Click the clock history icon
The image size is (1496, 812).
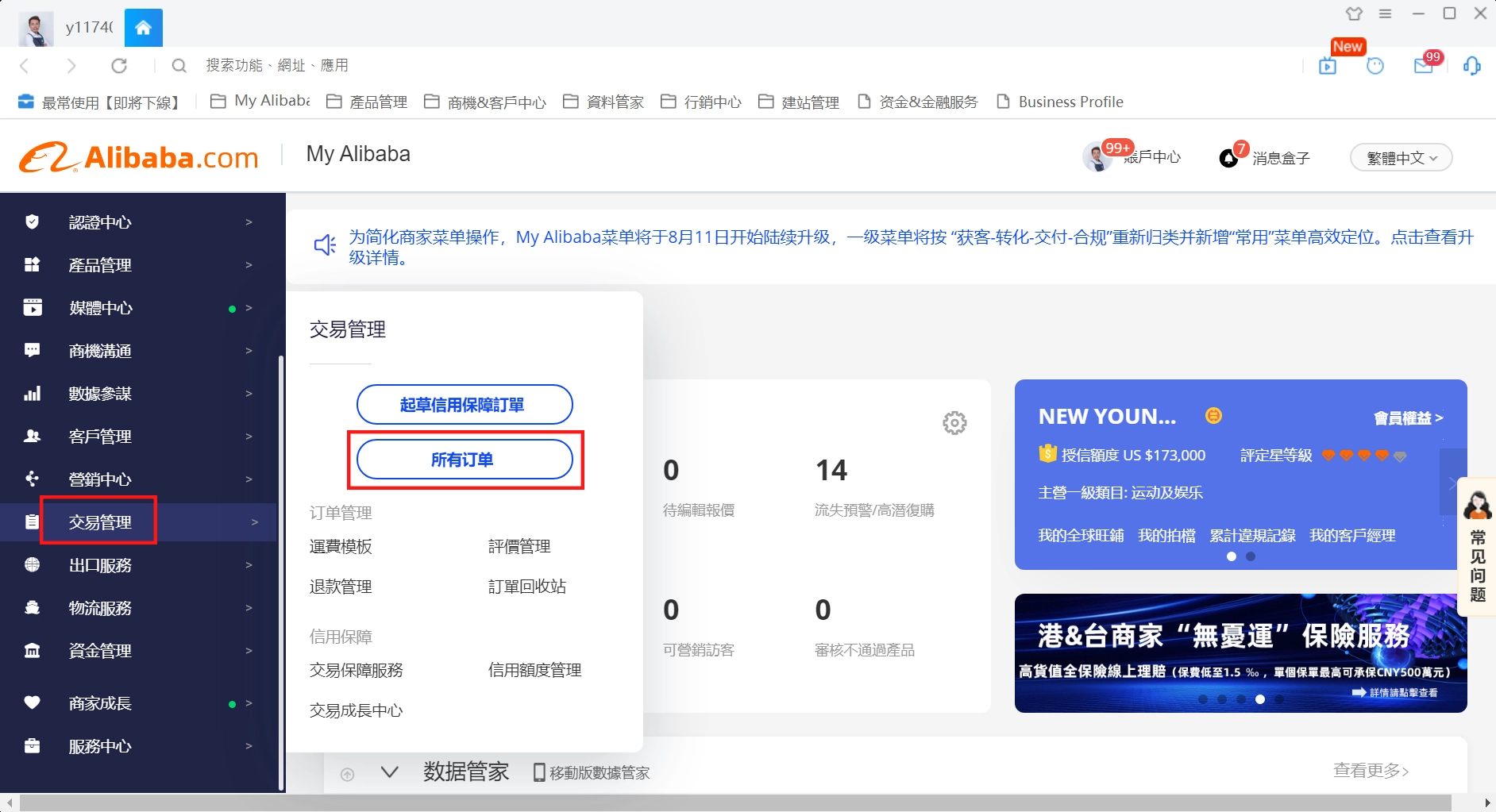1375,66
